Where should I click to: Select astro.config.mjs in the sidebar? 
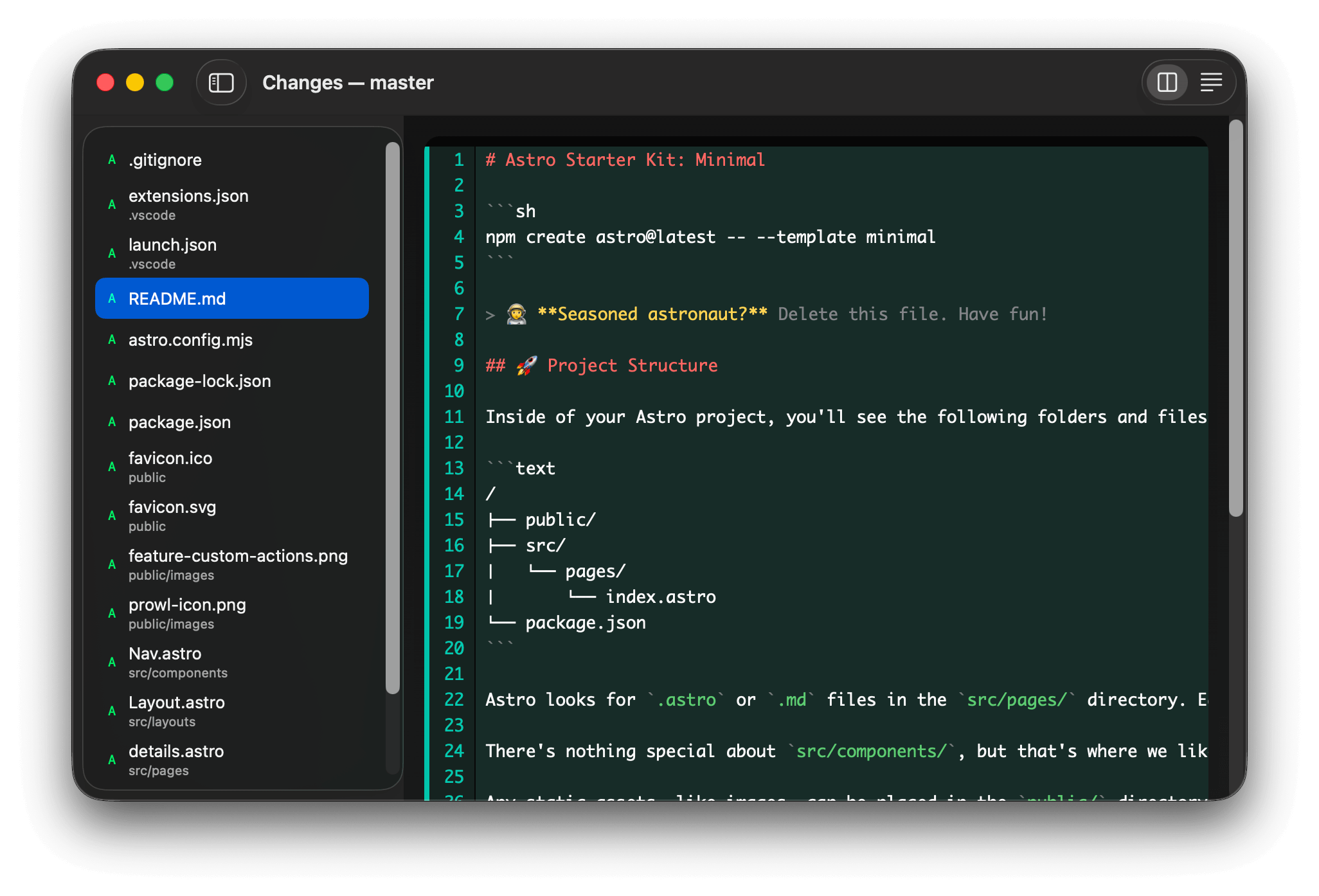pyautogui.click(x=190, y=339)
